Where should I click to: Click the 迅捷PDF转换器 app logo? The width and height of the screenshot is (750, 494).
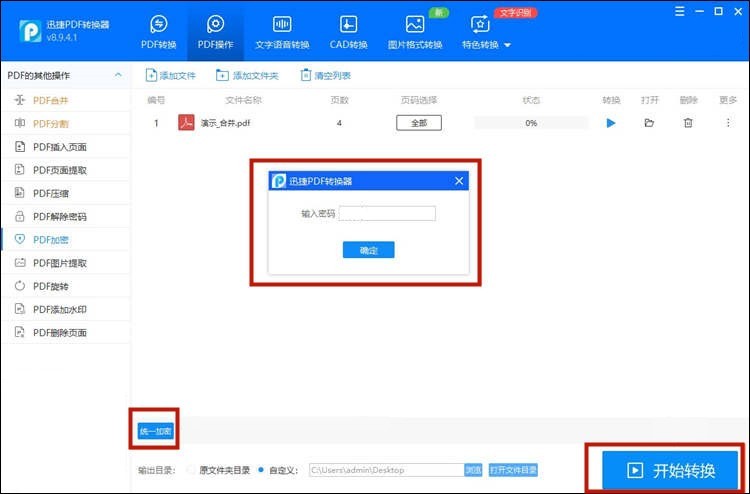30,31
